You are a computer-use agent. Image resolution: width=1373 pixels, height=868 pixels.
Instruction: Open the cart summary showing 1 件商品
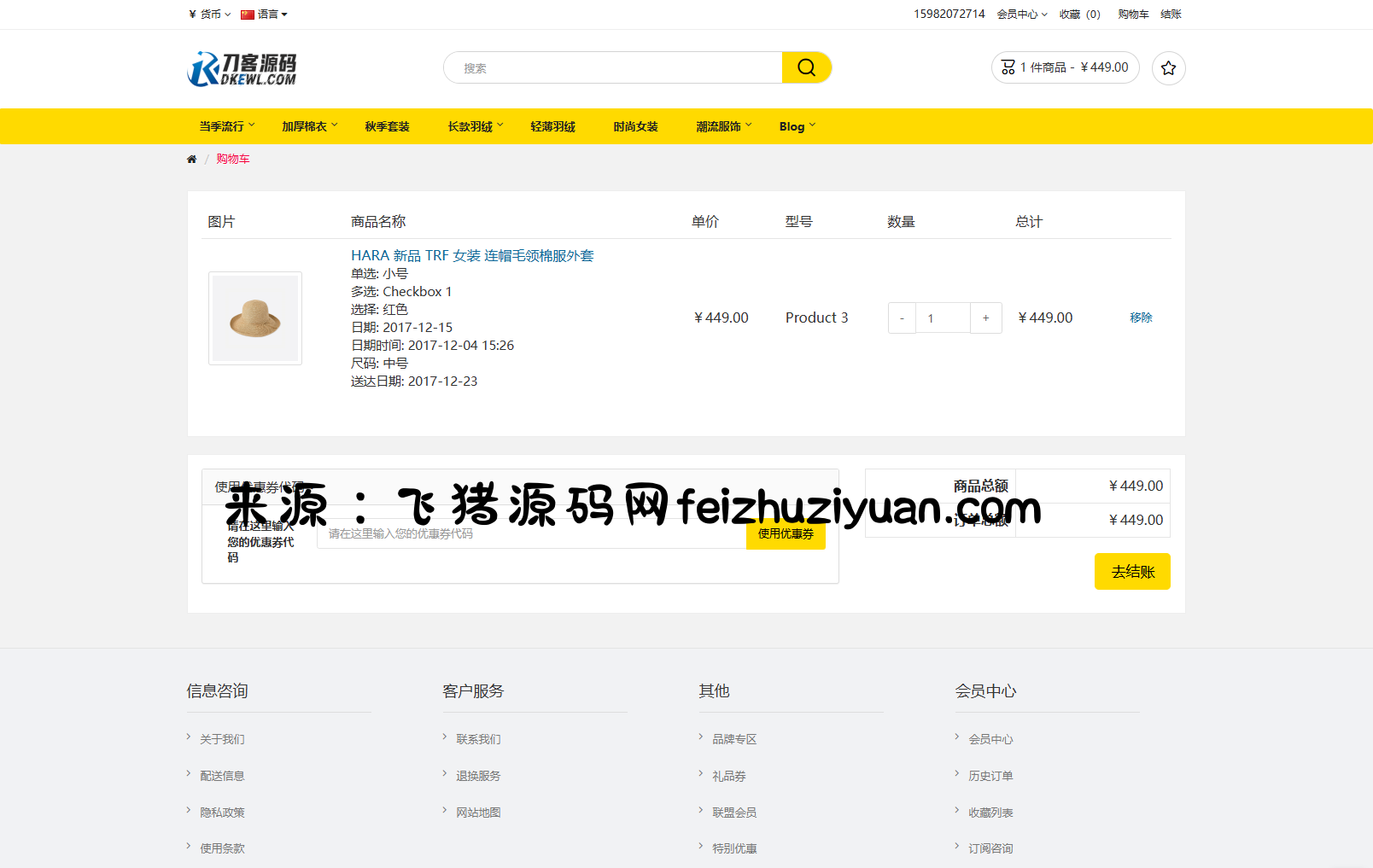[1065, 67]
